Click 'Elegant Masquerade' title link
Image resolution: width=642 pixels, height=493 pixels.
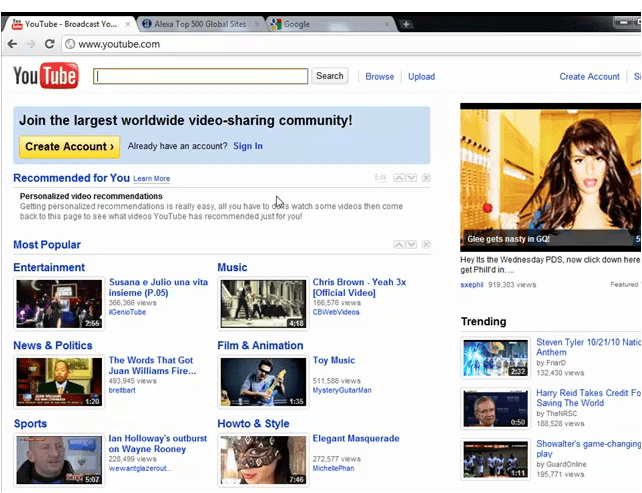click(x=356, y=439)
